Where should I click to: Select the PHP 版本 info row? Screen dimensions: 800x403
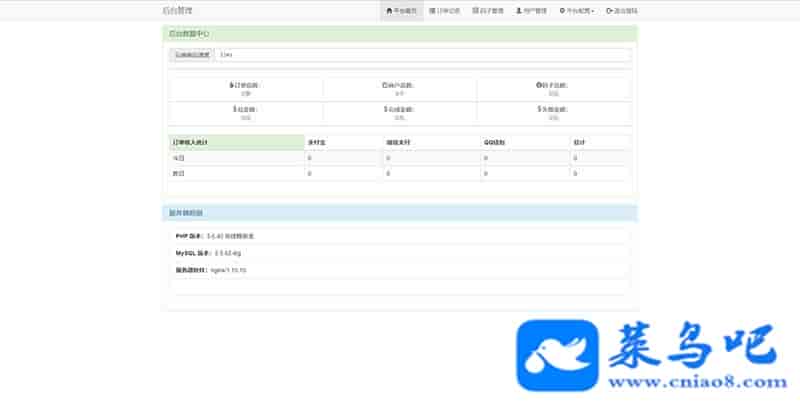point(400,236)
